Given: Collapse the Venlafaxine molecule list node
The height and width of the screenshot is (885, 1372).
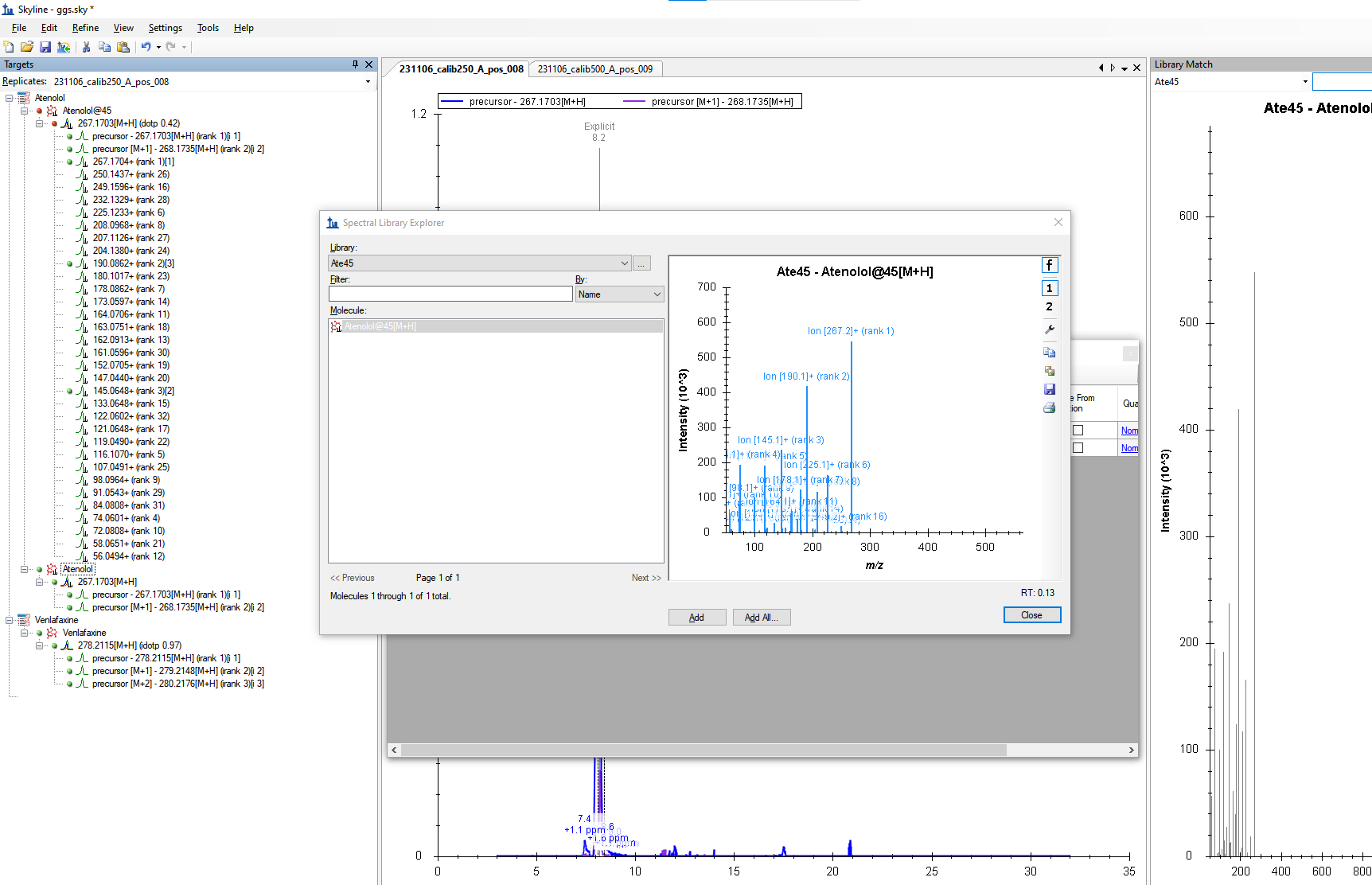Looking at the screenshot, I should (x=10, y=620).
